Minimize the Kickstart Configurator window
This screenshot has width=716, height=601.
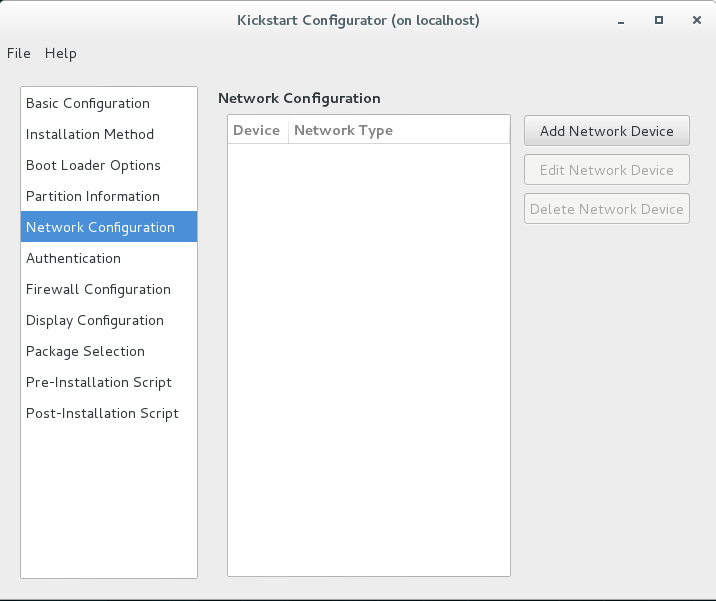click(621, 21)
